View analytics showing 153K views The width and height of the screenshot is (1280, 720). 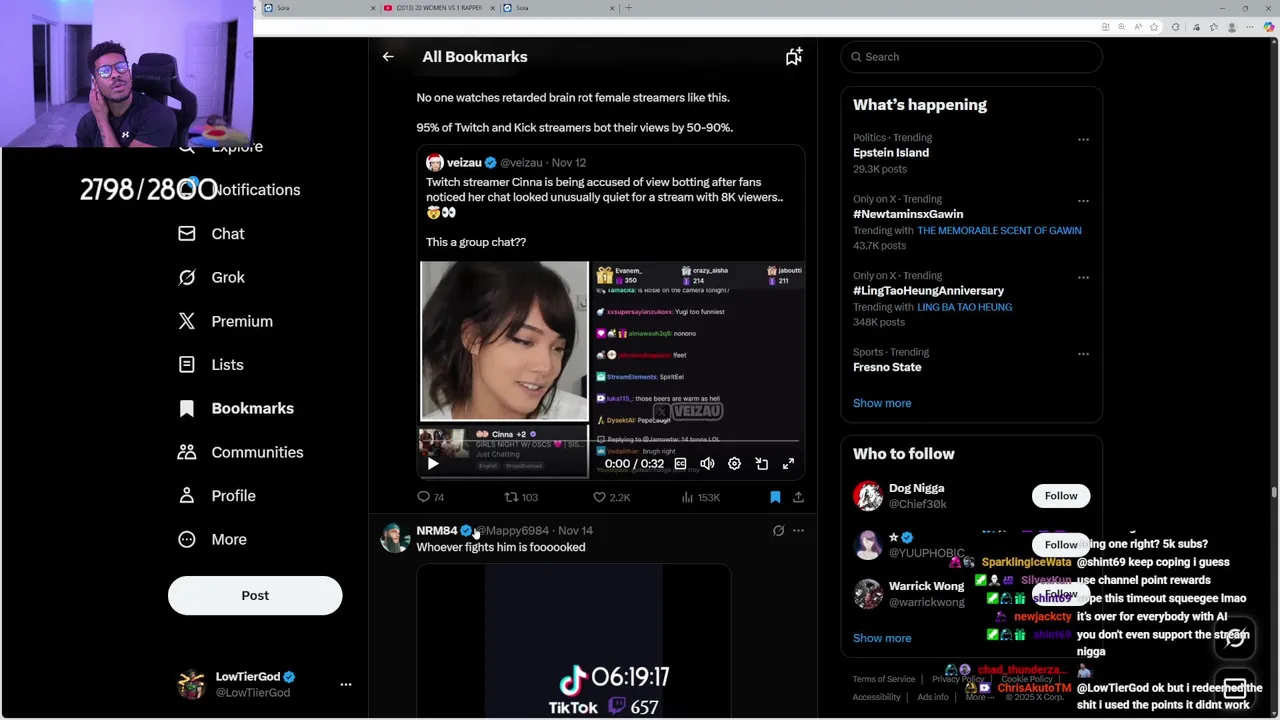click(x=700, y=497)
